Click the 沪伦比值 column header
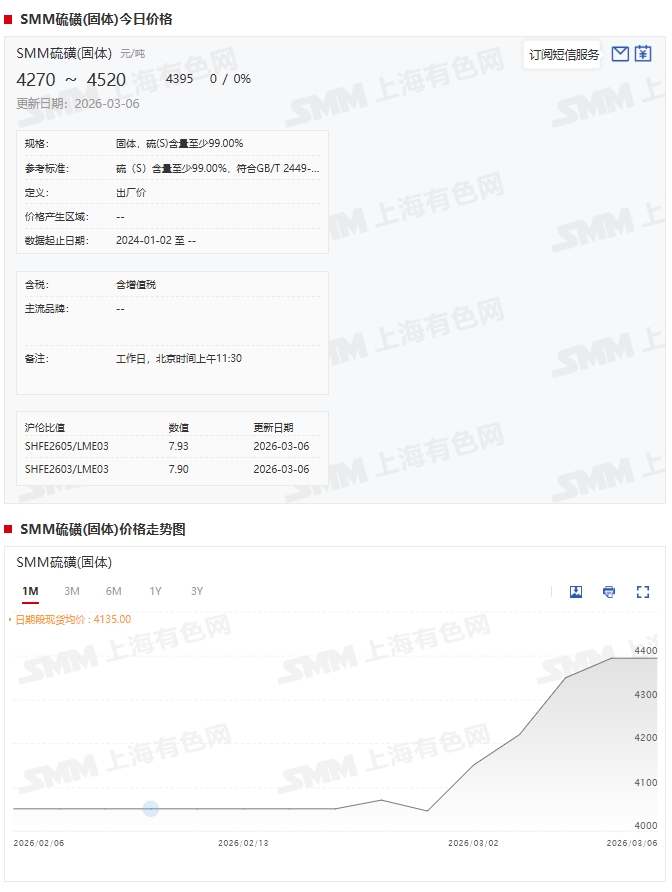672x892 pixels. click(x=45, y=428)
